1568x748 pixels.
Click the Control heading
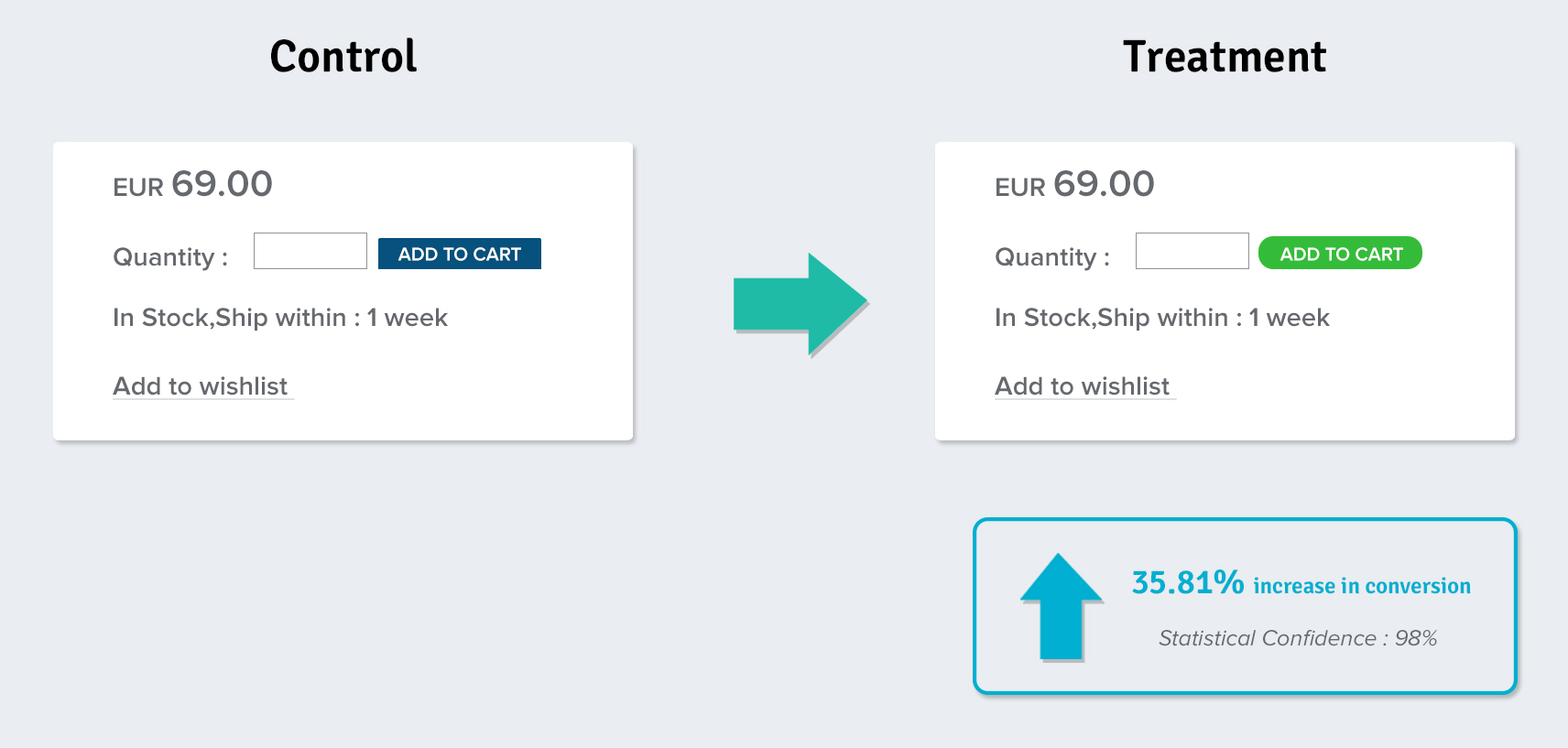click(343, 57)
